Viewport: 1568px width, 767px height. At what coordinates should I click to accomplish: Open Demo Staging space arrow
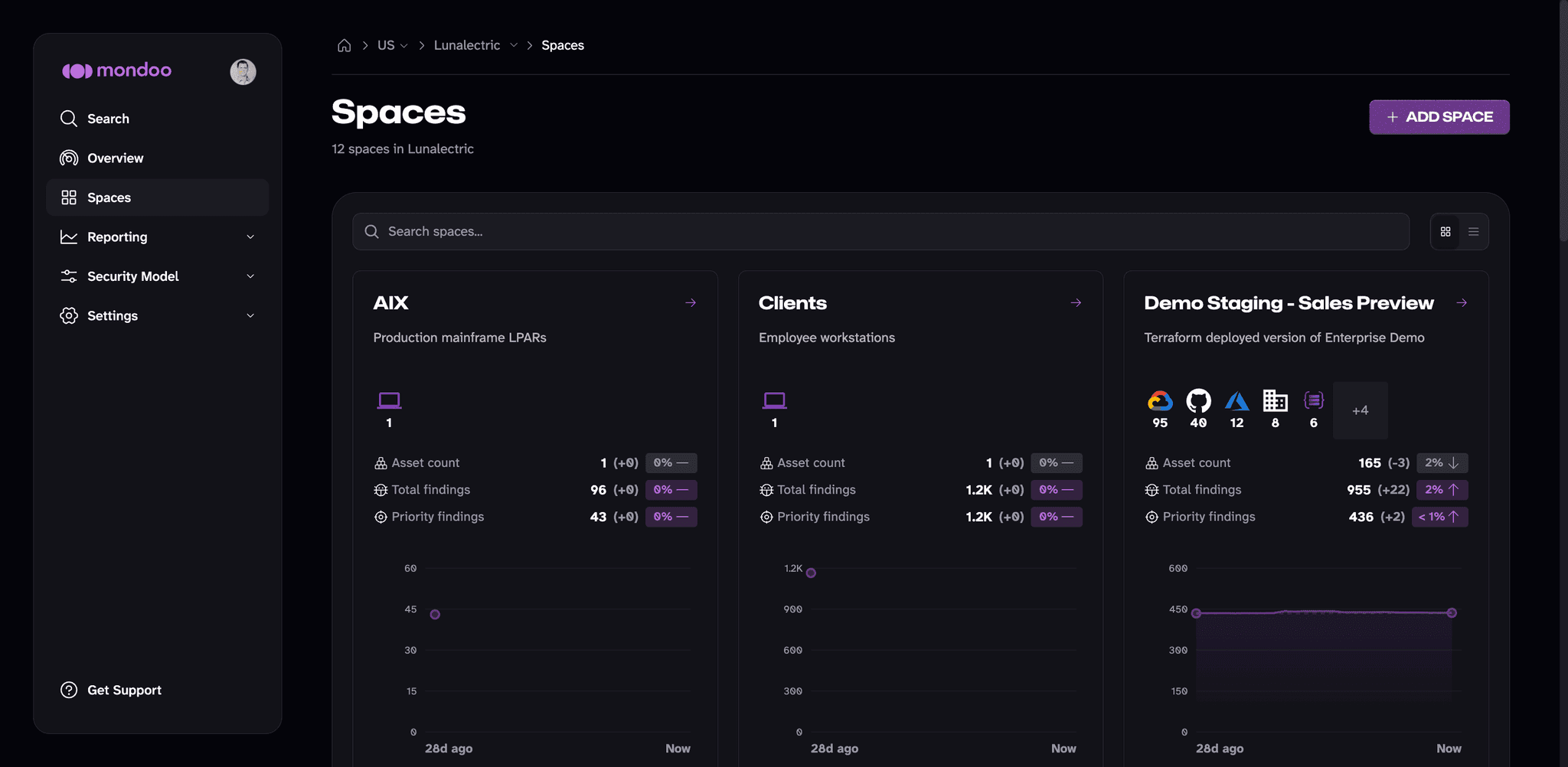click(1462, 303)
